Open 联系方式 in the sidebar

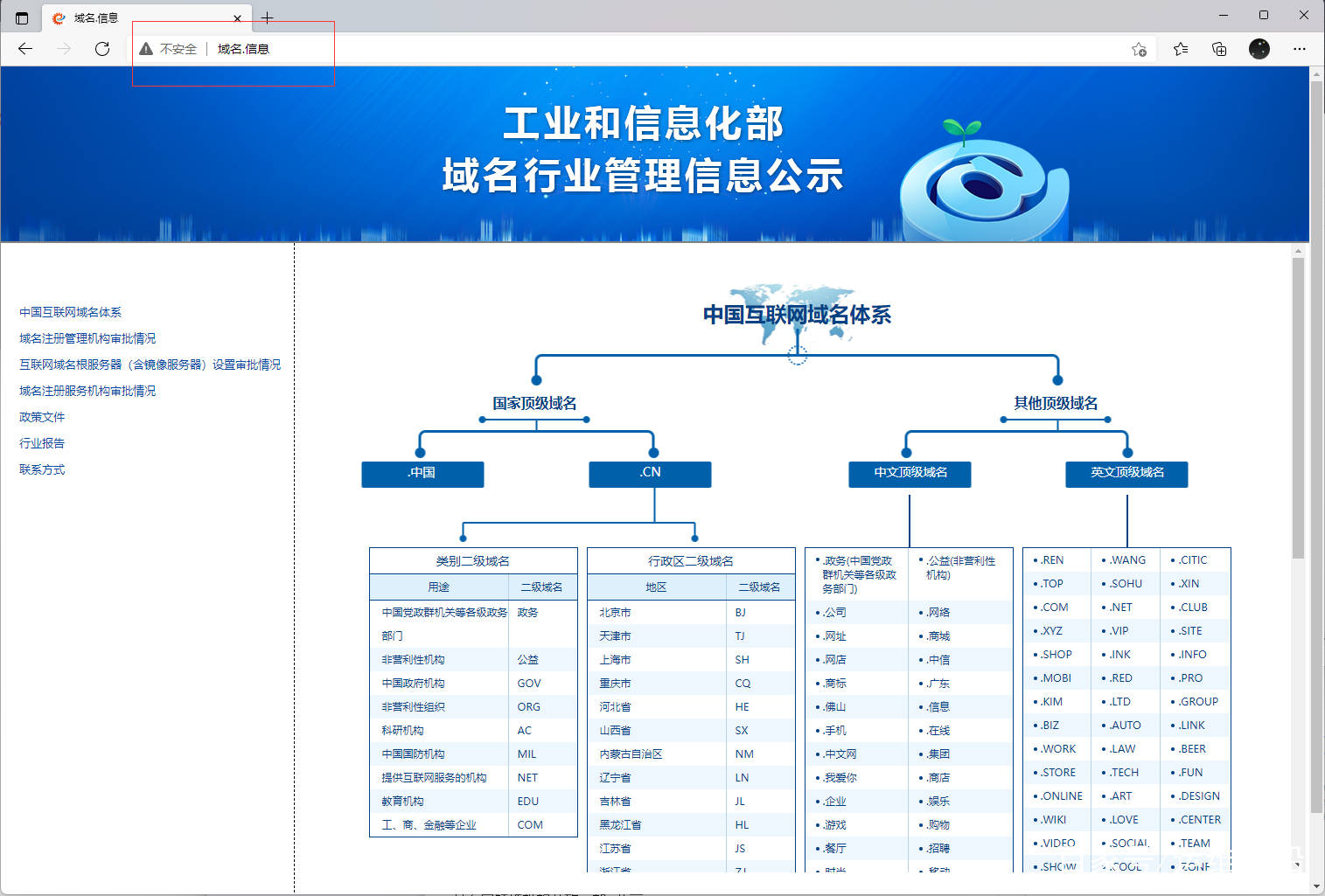point(40,469)
